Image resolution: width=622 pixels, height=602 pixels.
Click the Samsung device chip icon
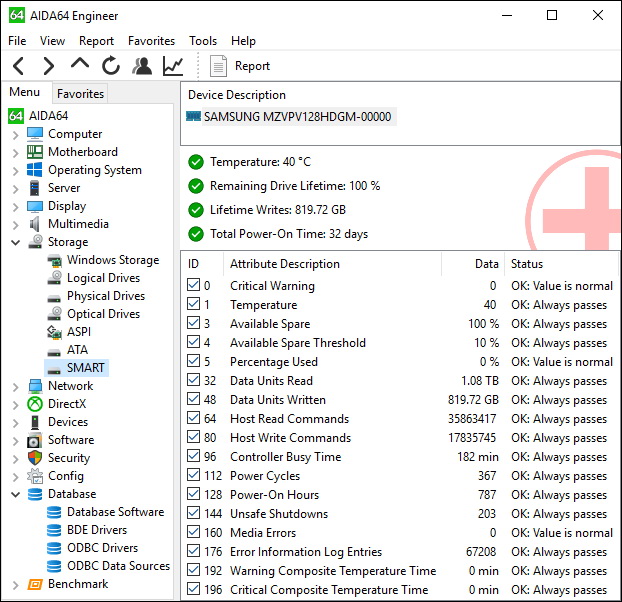[194, 116]
